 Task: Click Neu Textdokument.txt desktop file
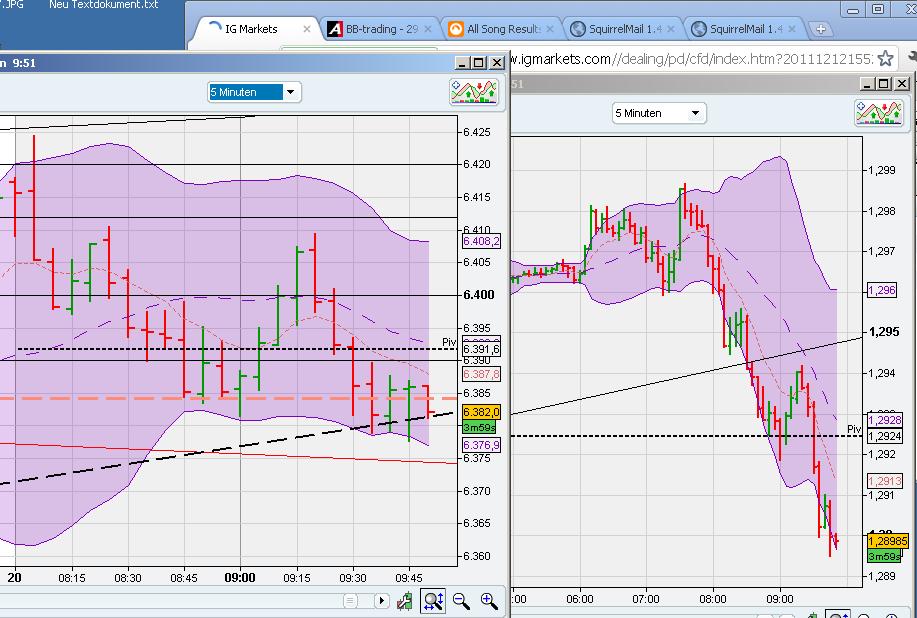104,5
